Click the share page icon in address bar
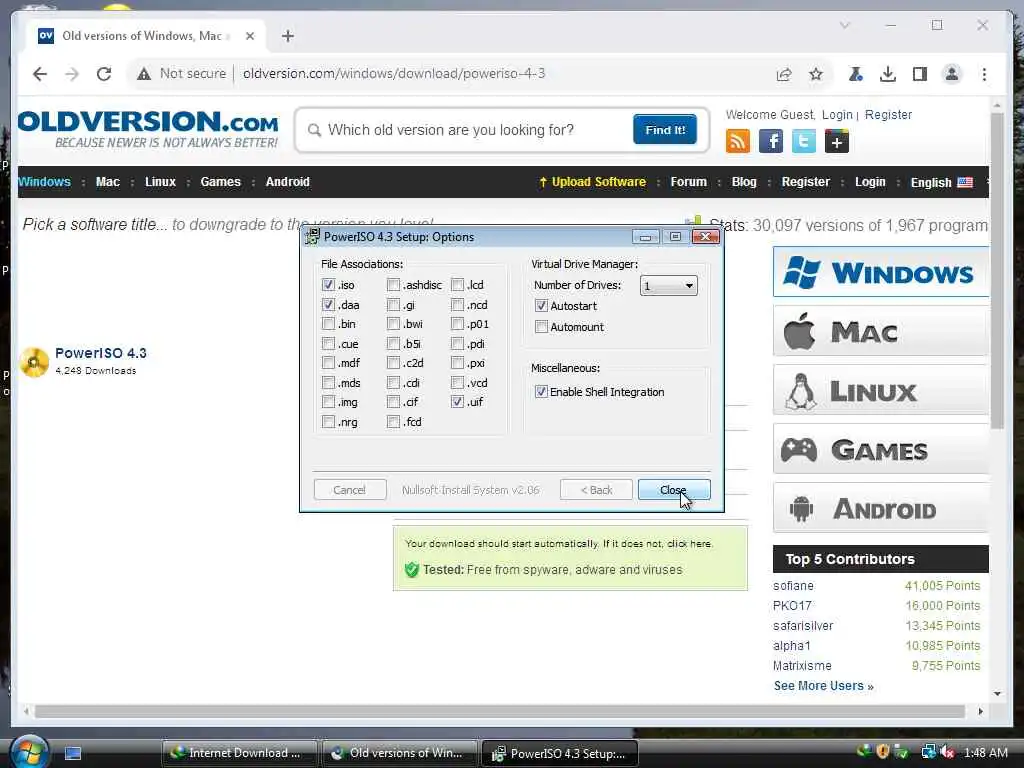Screen dimensions: 1024x768 [784, 74]
